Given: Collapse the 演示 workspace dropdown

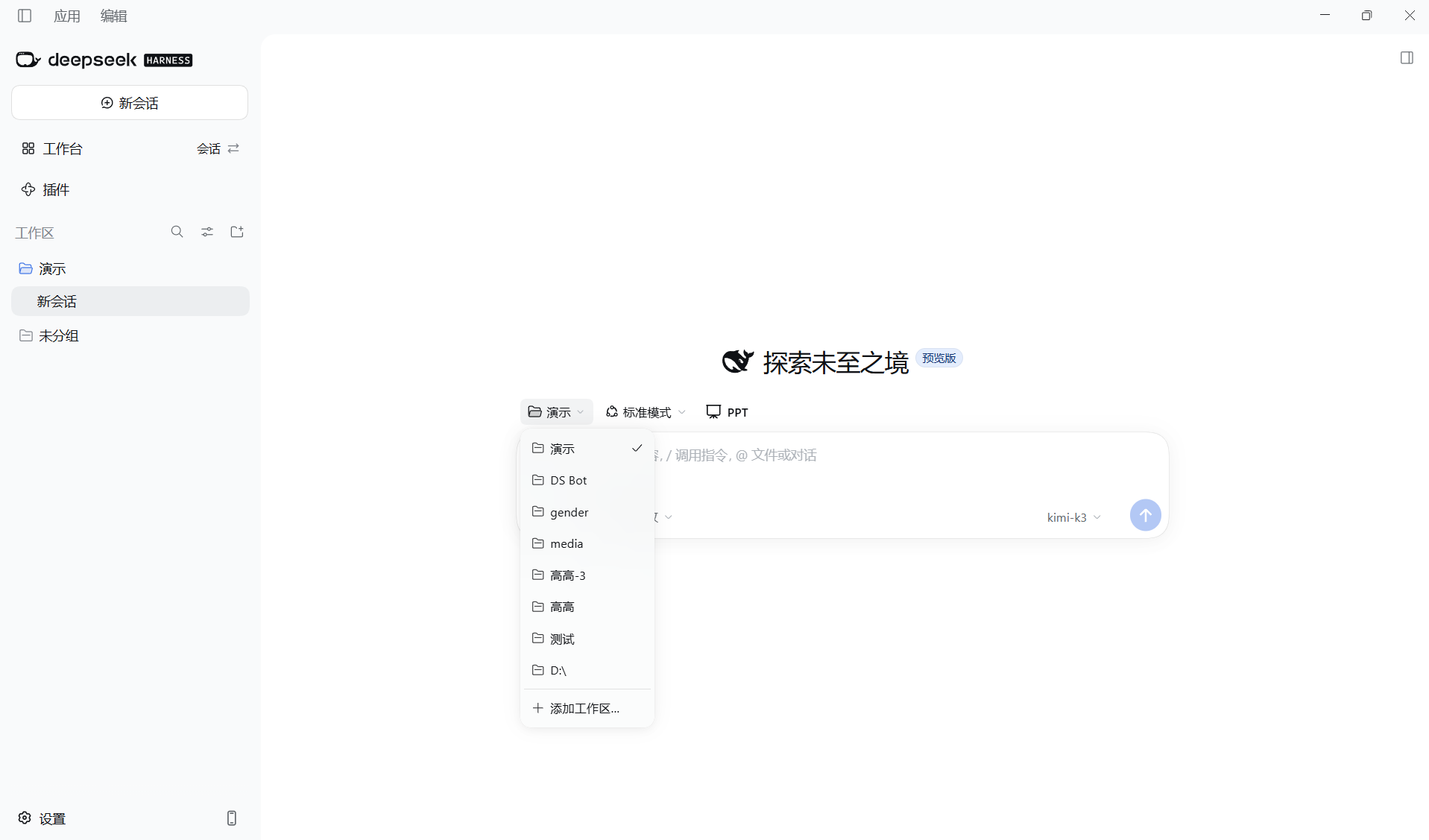Looking at the screenshot, I should click(x=556, y=412).
